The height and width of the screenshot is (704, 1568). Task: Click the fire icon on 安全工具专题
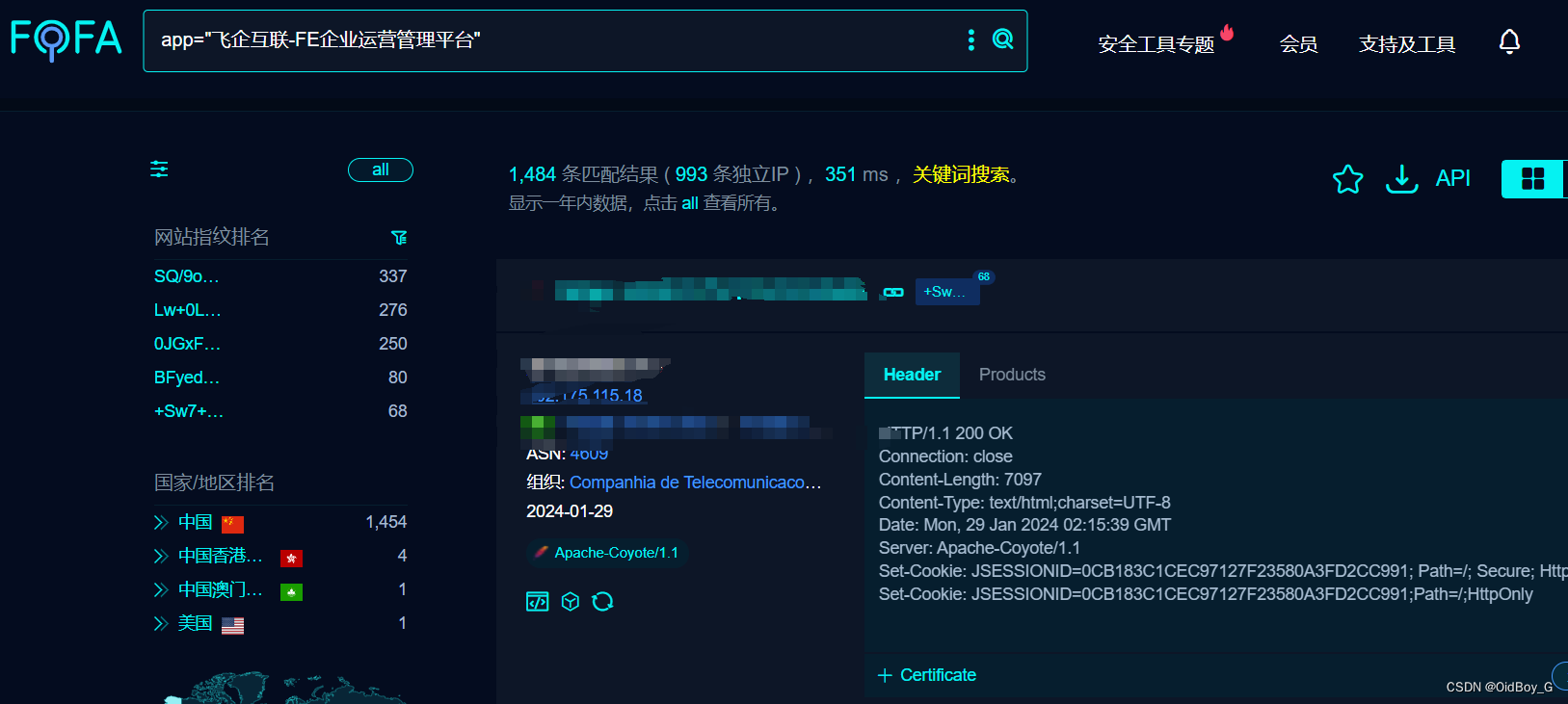pyautogui.click(x=1227, y=33)
